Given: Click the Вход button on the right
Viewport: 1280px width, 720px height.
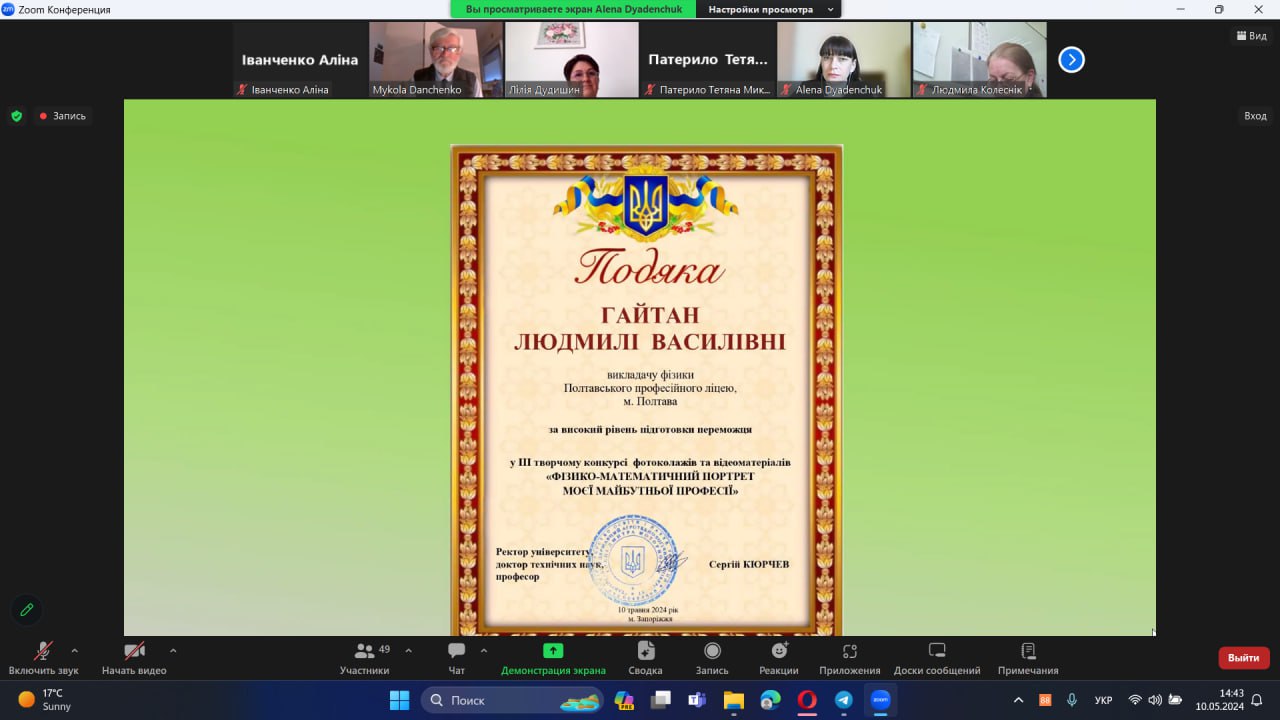Looking at the screenshot, I should (x=1255, y=116).
